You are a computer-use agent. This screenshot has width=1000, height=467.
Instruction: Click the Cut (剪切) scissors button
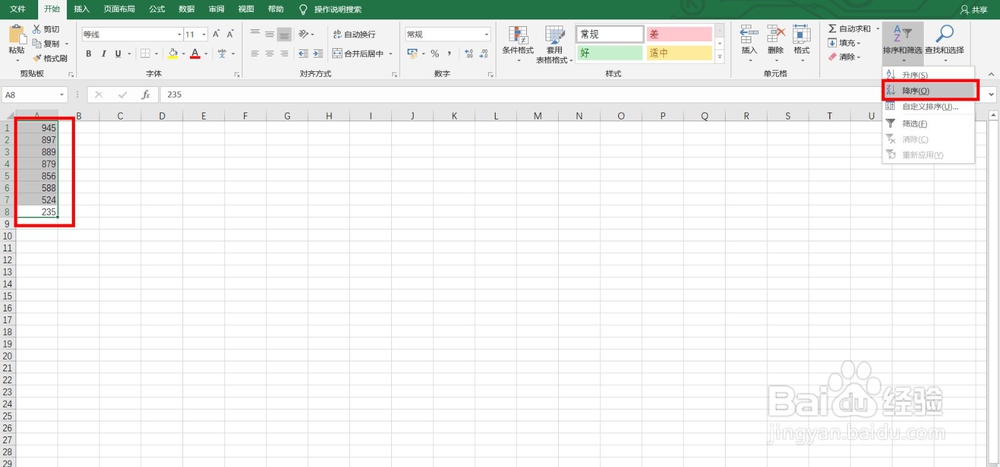(x=47, y=29)
